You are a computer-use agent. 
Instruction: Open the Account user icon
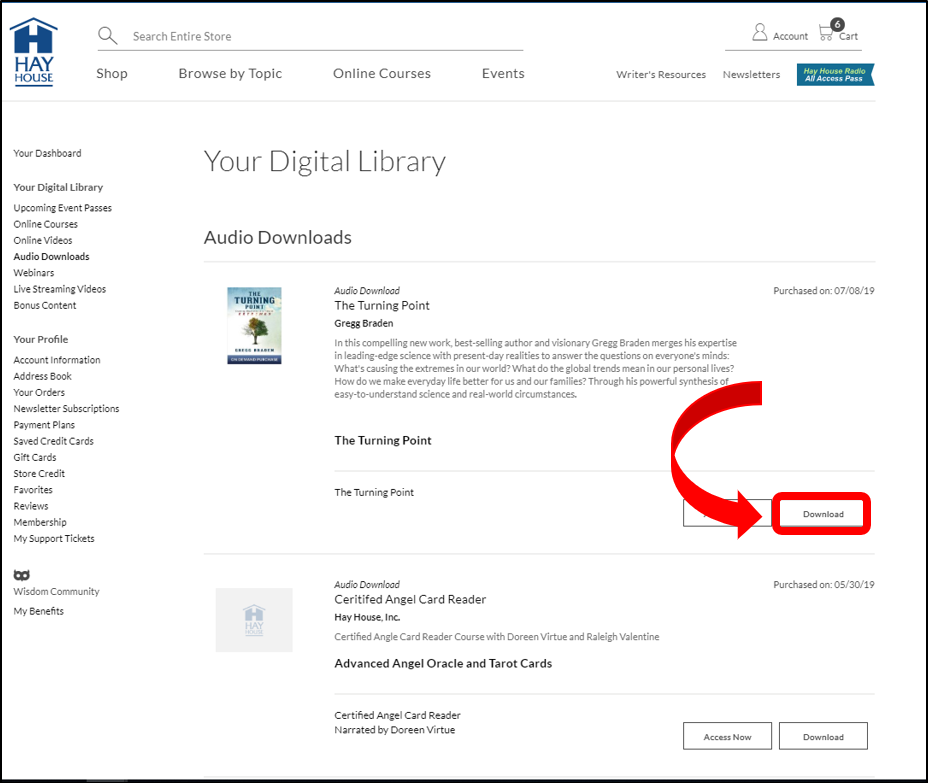[760, 33]
